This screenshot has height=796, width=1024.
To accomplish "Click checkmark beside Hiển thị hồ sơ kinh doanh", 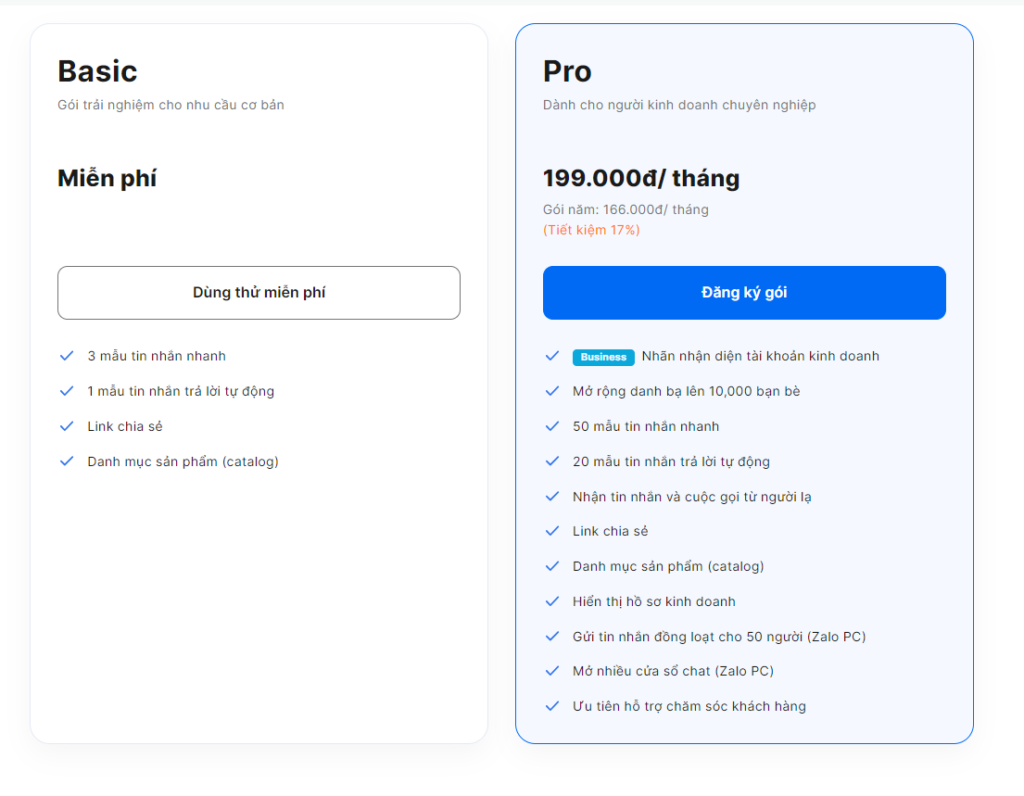I will pyautogui.click(x=552, y=601).
